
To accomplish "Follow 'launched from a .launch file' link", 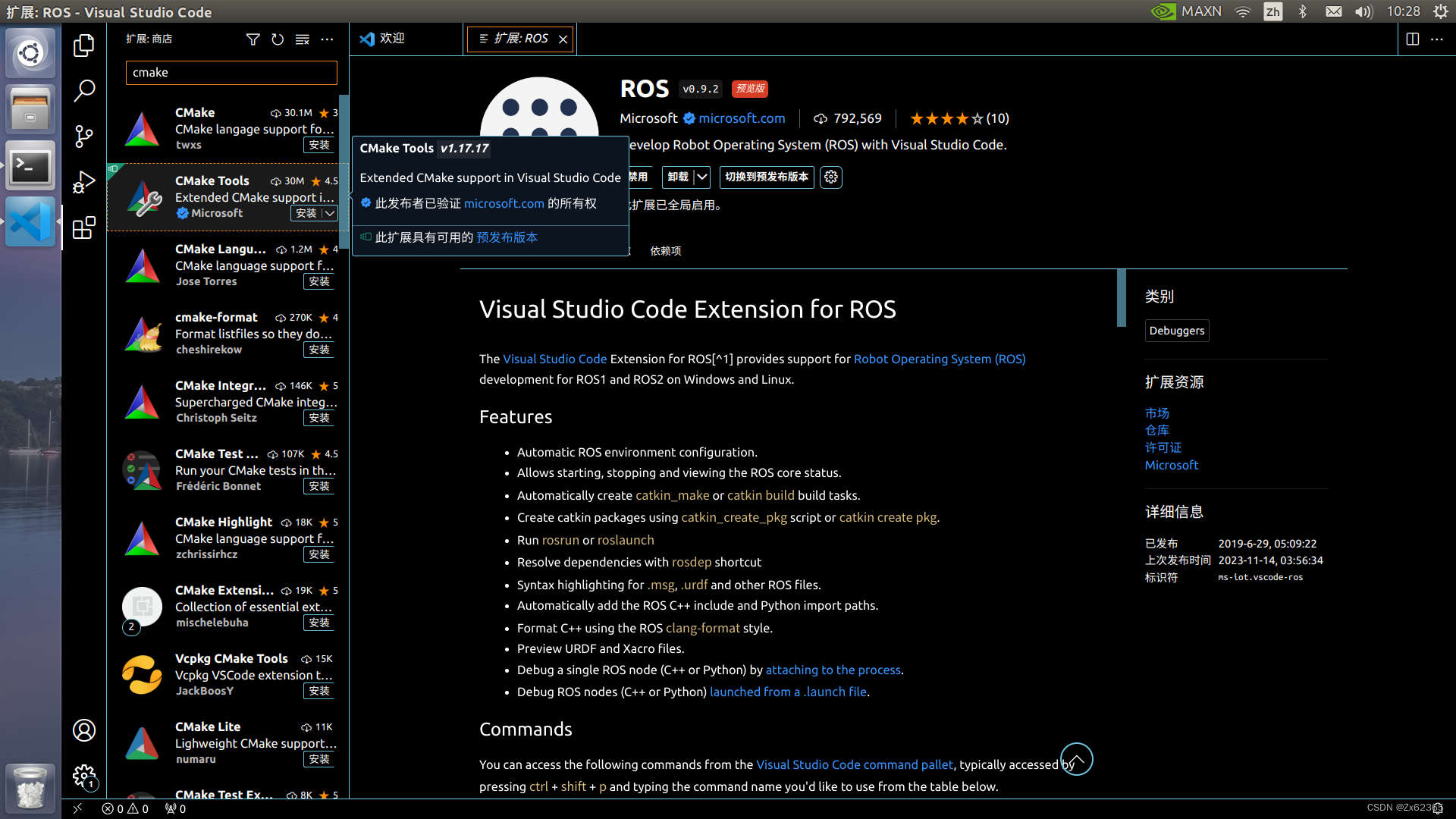I will 788,692.
